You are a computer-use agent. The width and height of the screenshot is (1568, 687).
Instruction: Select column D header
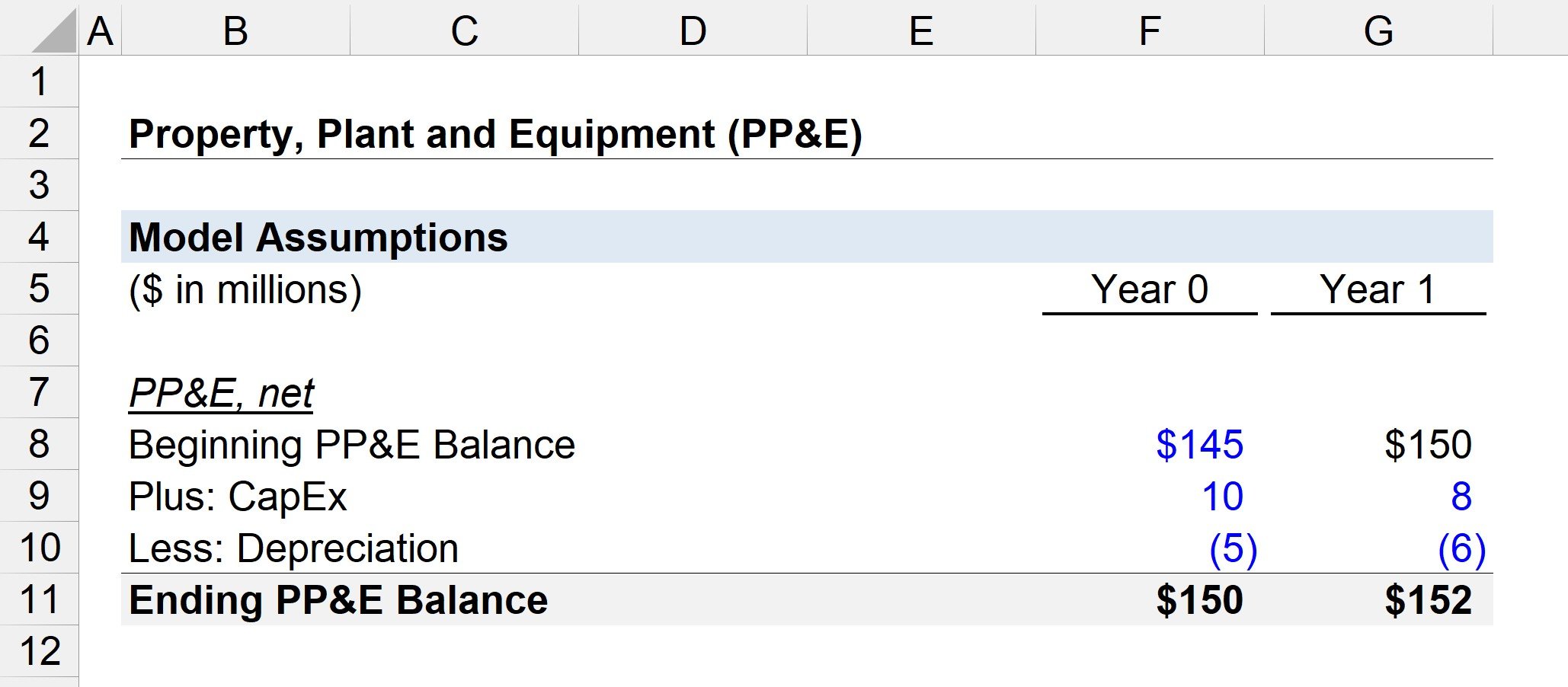point(692,30)
